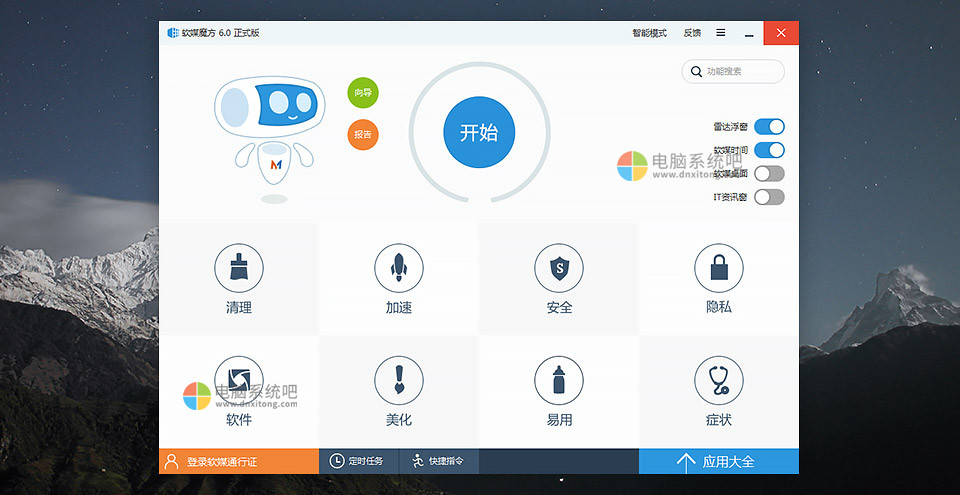
Task: Open the 隐私 padlock privacy icon
Action: 719,268
